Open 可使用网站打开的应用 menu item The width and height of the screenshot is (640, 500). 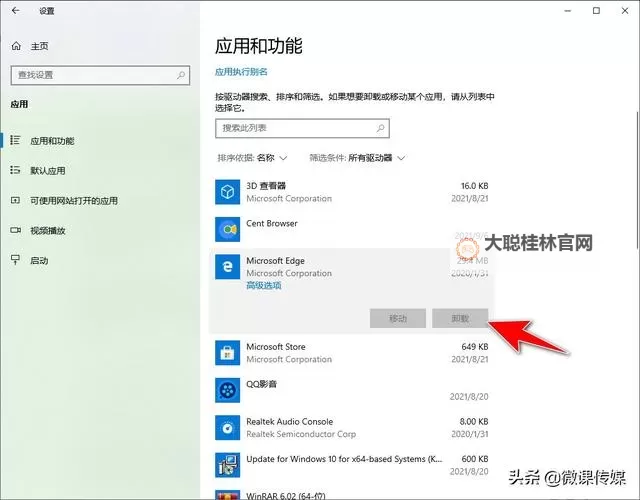tap(74, 200)
